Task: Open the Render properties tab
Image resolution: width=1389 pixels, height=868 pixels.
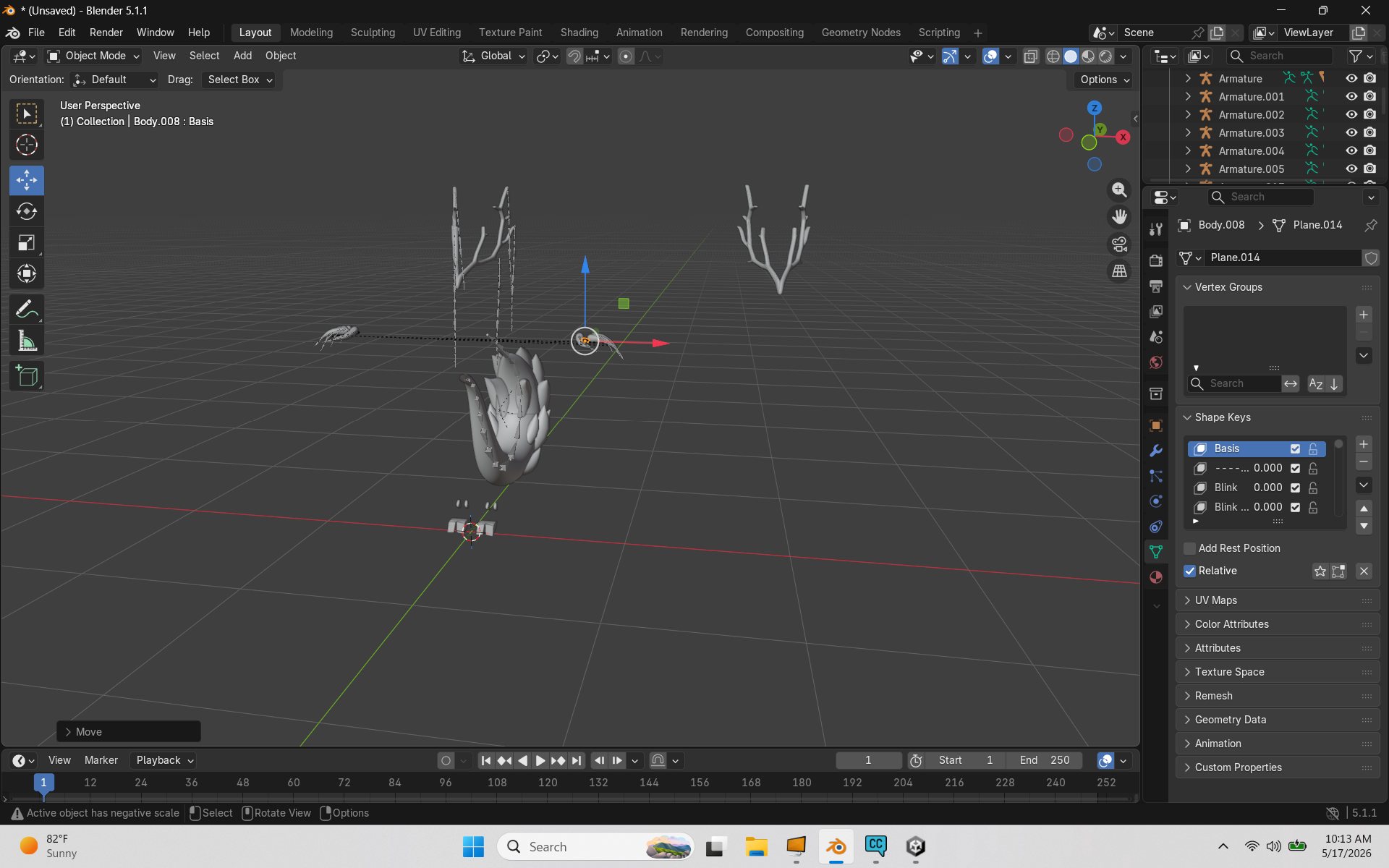Action: coord(1156,260)
